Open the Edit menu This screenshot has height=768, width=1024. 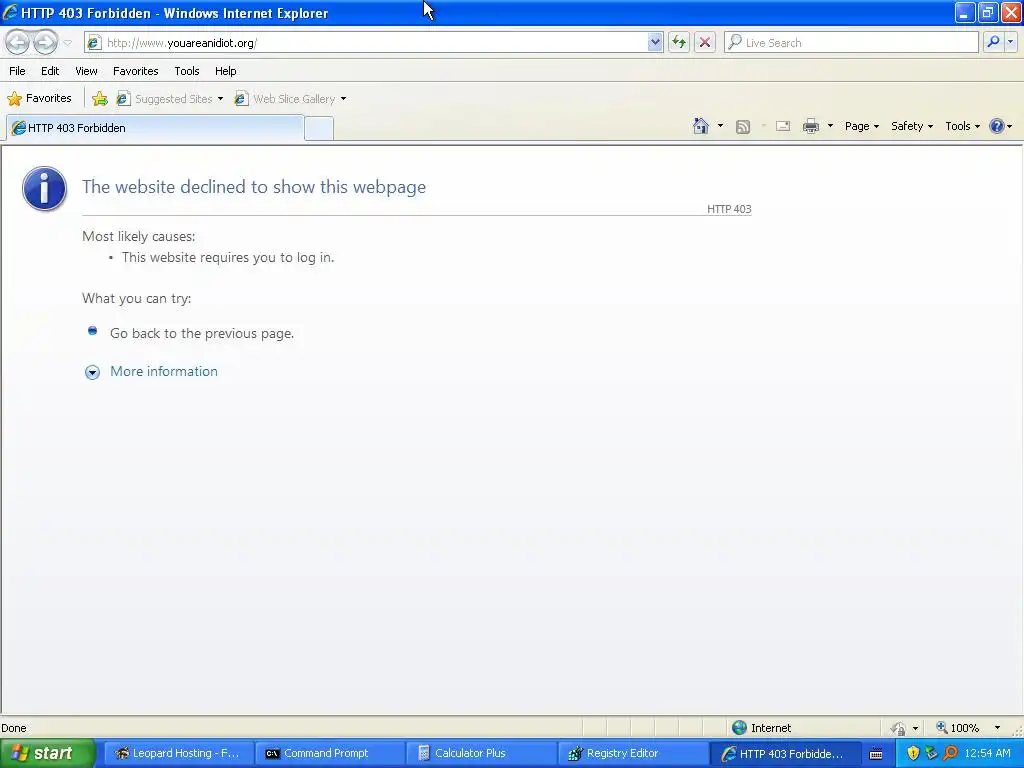[50, 71]
